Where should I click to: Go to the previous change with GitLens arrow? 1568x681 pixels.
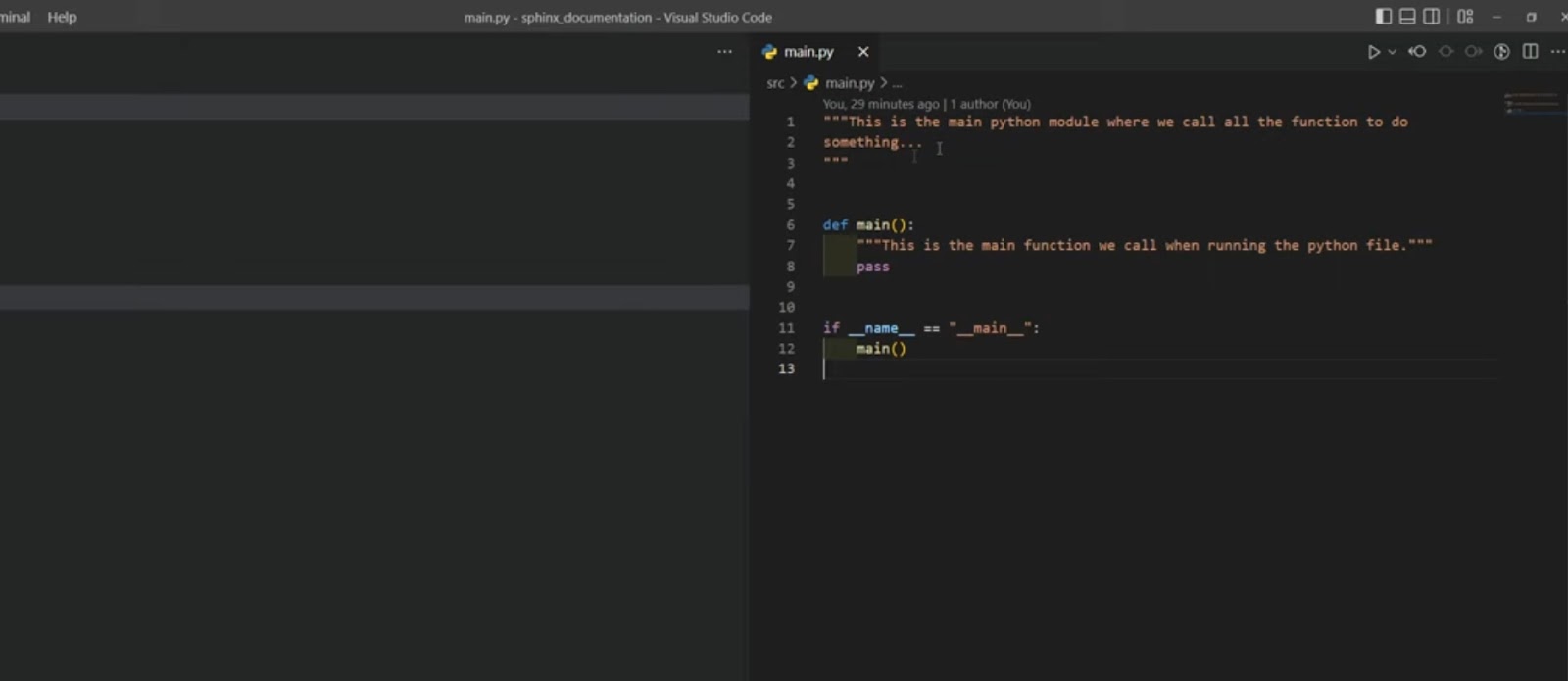pyautogui.click(x=1417, y=52)
